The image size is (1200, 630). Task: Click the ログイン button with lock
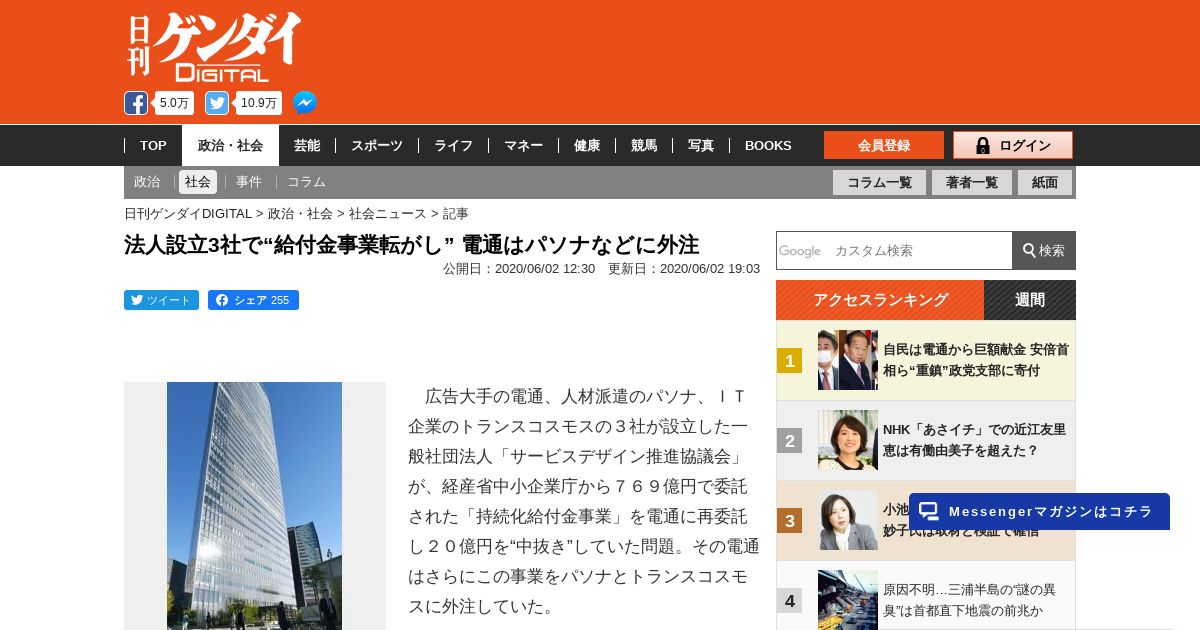click(x=1013, y=145)
